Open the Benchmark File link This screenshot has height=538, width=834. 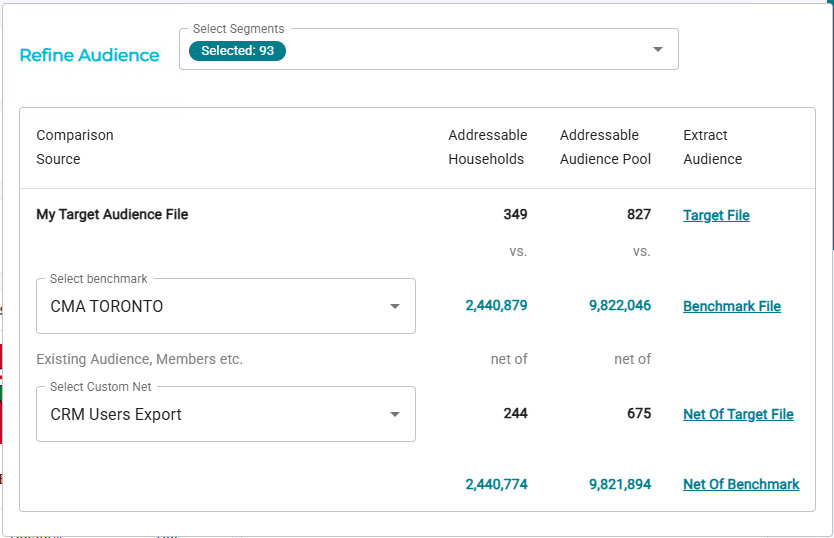click(x=731, y=307)
